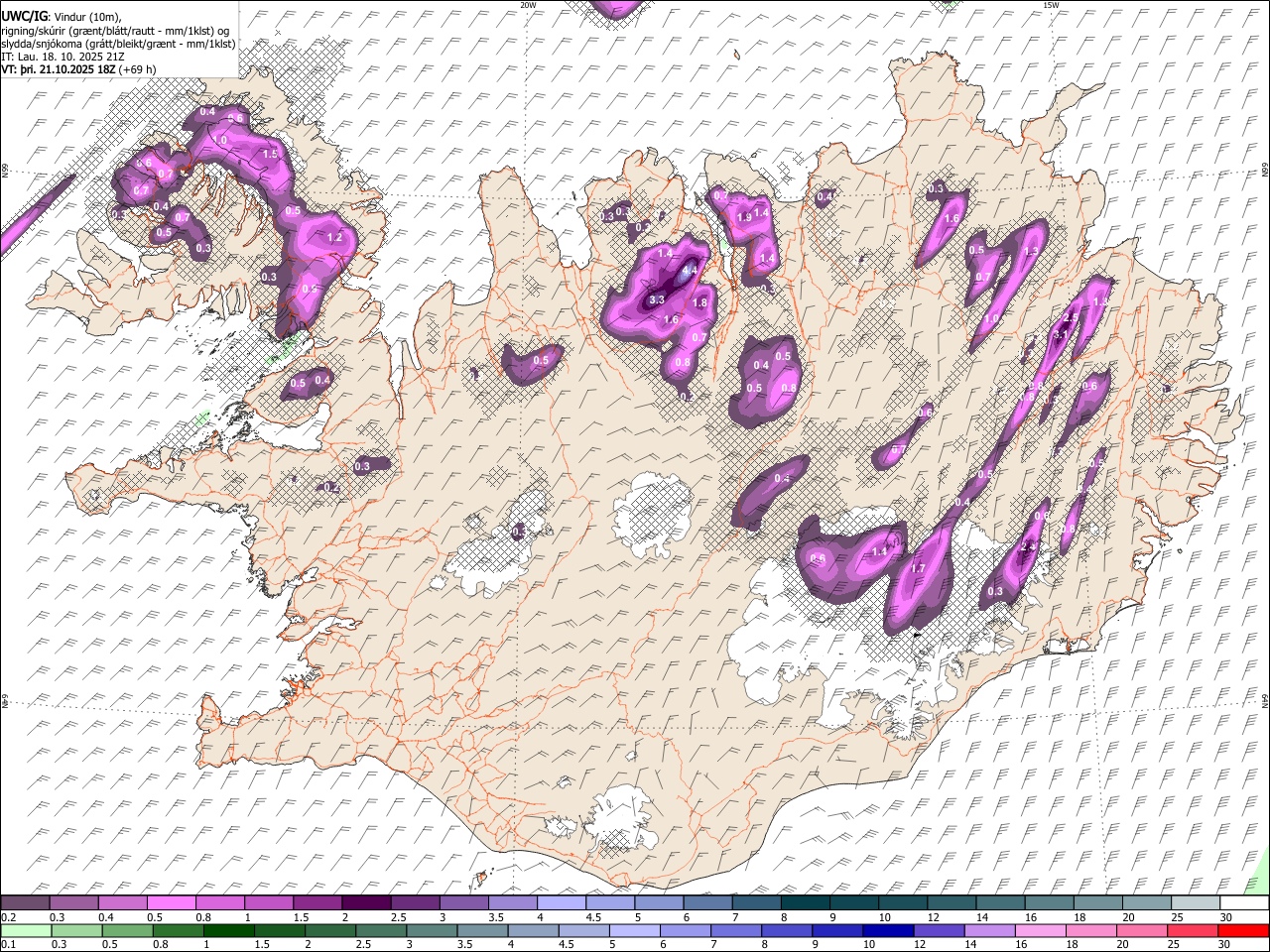Click the 'Vindur (10m)' header text
1270x952 pixels.
point(85,17)
